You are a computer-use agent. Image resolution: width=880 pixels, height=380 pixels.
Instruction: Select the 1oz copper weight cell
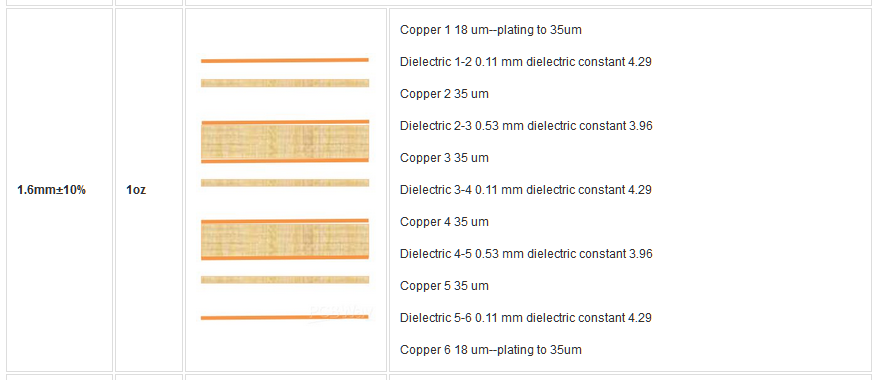(149, 190)
